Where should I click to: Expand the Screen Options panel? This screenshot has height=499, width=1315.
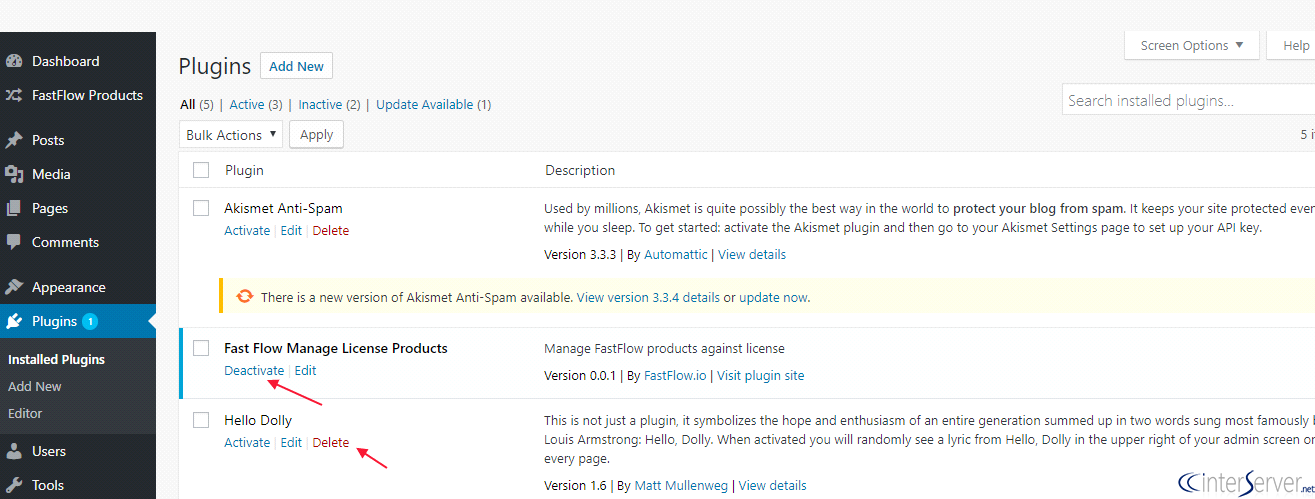click(1192, 45)
